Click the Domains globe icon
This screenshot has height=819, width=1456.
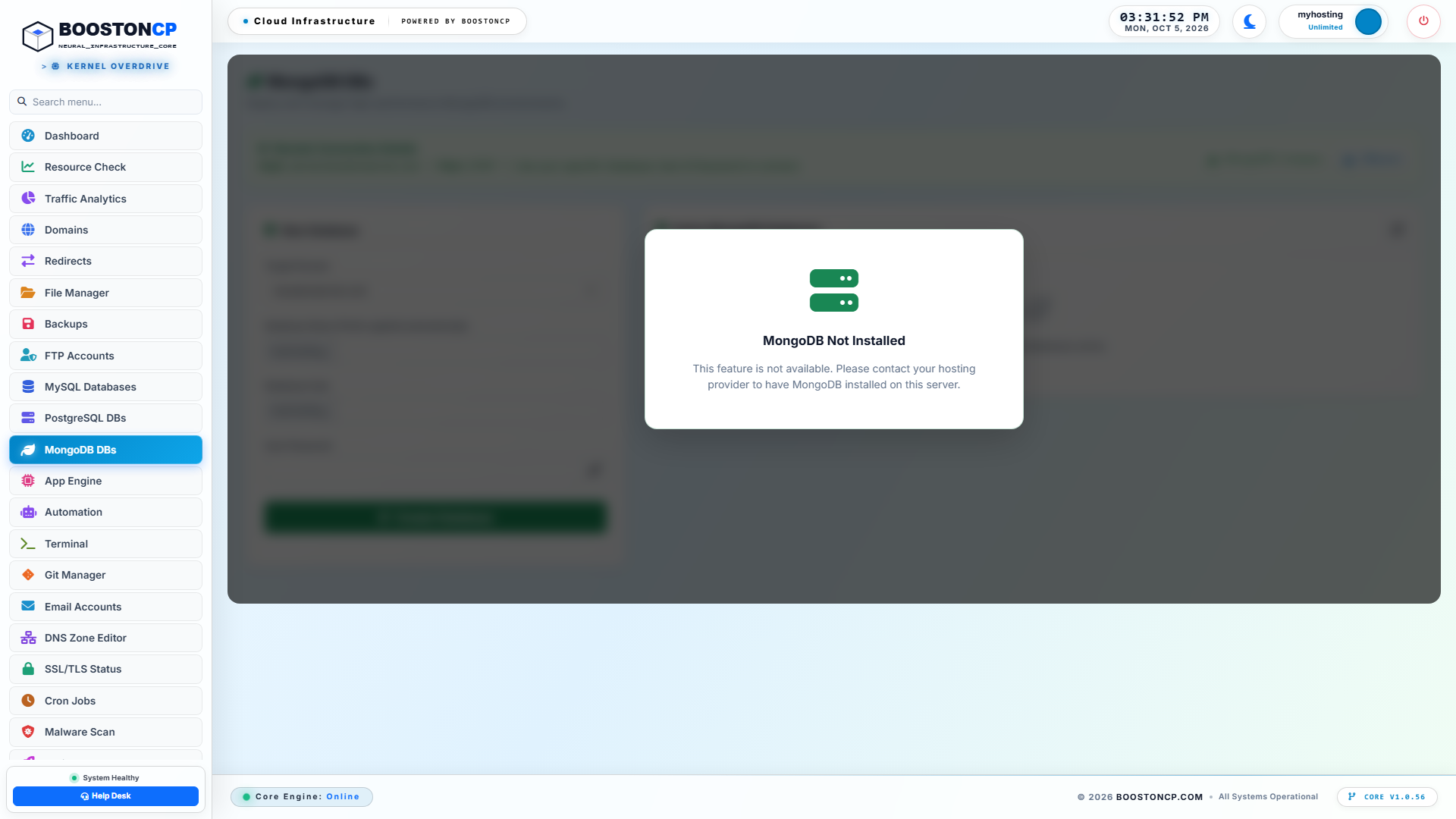coord(28,230)
